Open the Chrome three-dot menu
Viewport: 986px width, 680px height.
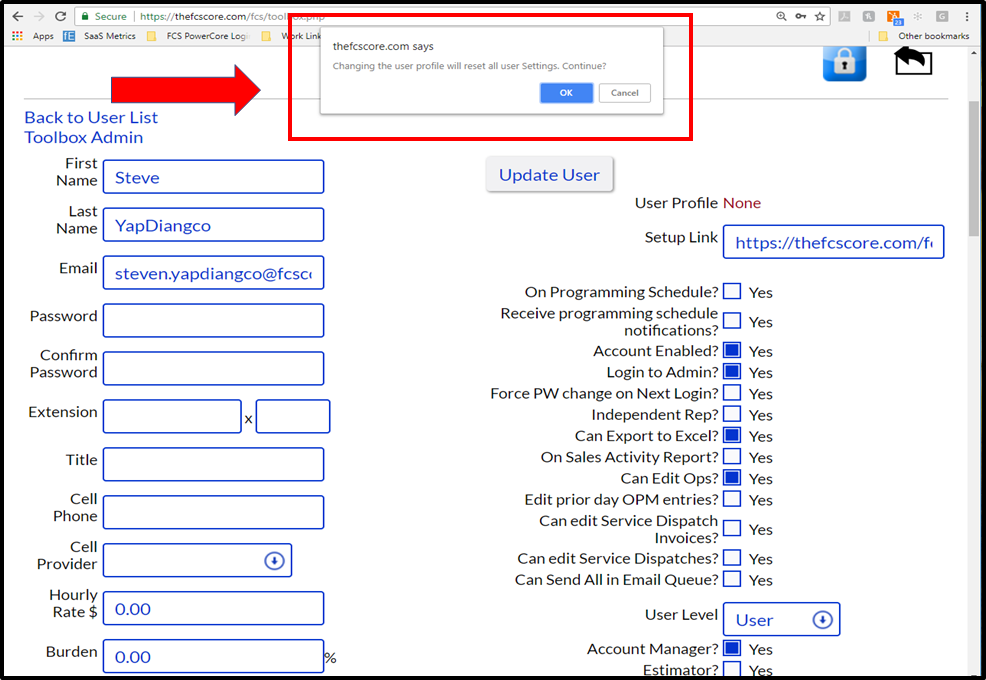pos(967,16)
